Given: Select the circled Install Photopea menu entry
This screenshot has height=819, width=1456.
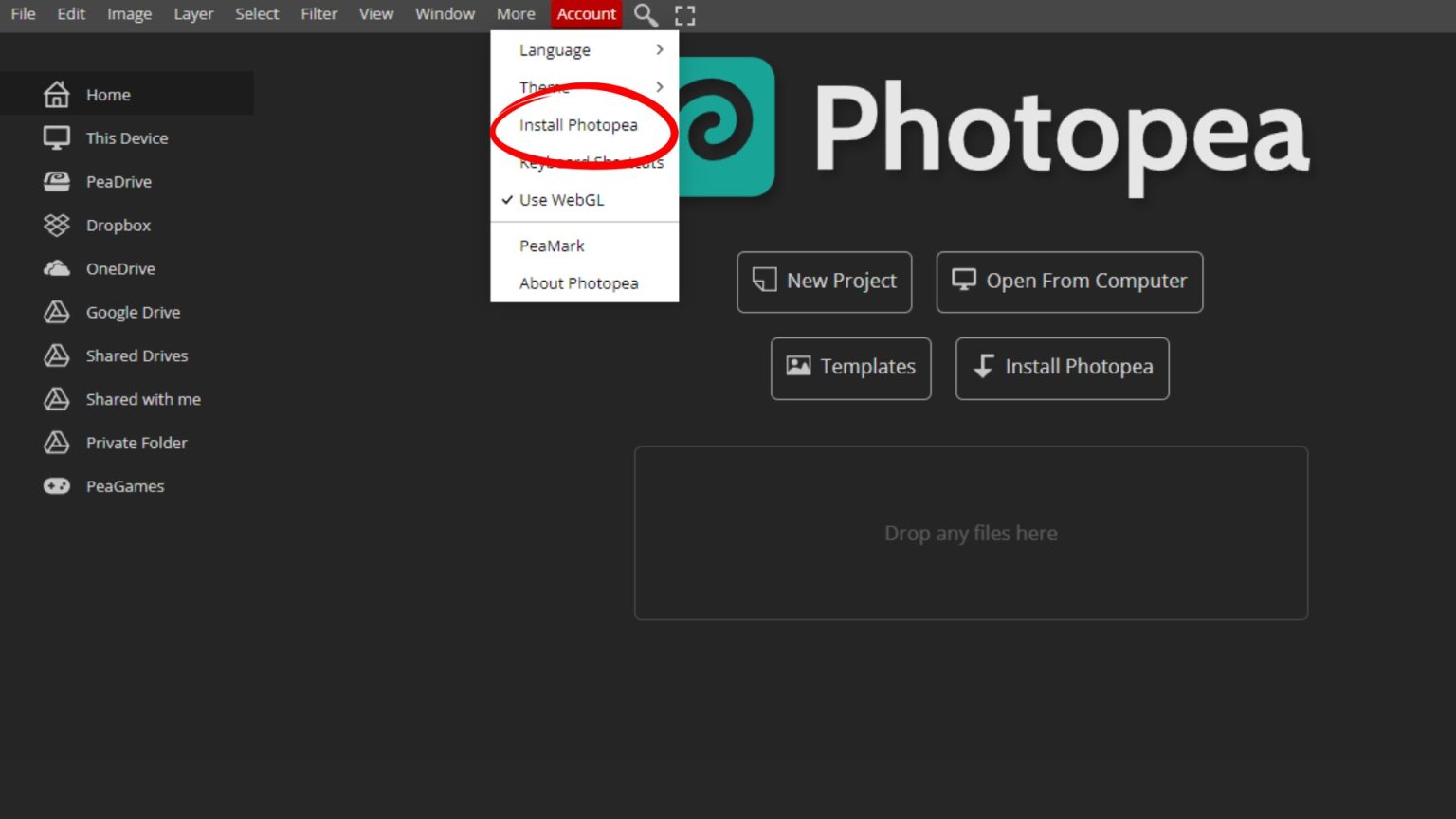Looking at the screenshot, I should pyautogui.click(x=579, y=124).
